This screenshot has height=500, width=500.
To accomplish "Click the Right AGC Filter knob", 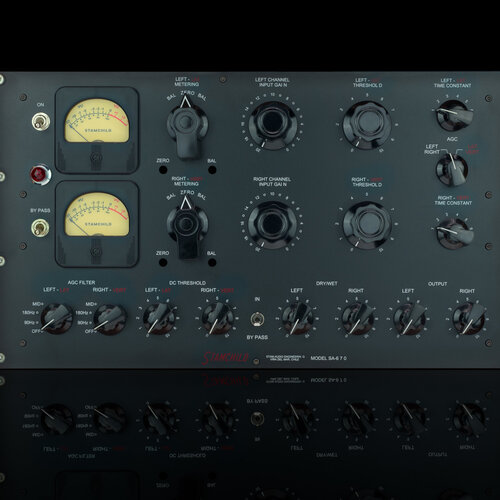I will click(110, 318).
